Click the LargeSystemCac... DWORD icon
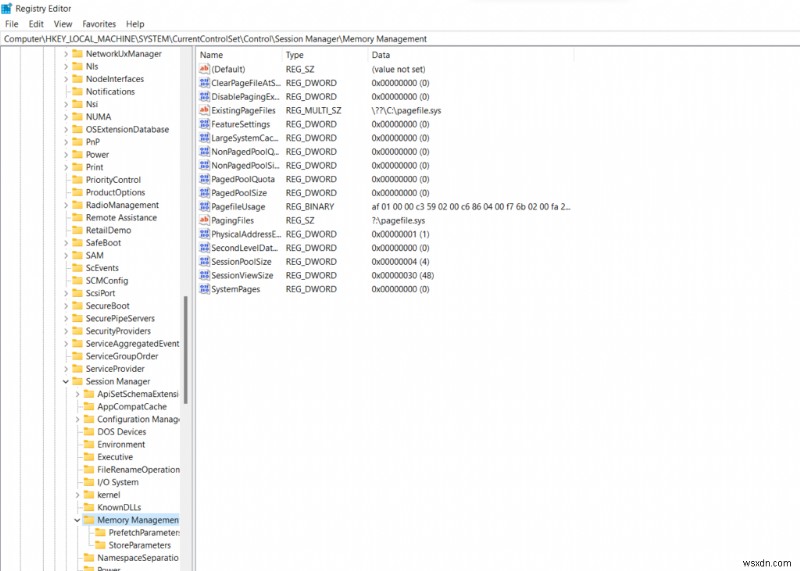The width and height of the screenshot is (800, 571). coord(205,138)
